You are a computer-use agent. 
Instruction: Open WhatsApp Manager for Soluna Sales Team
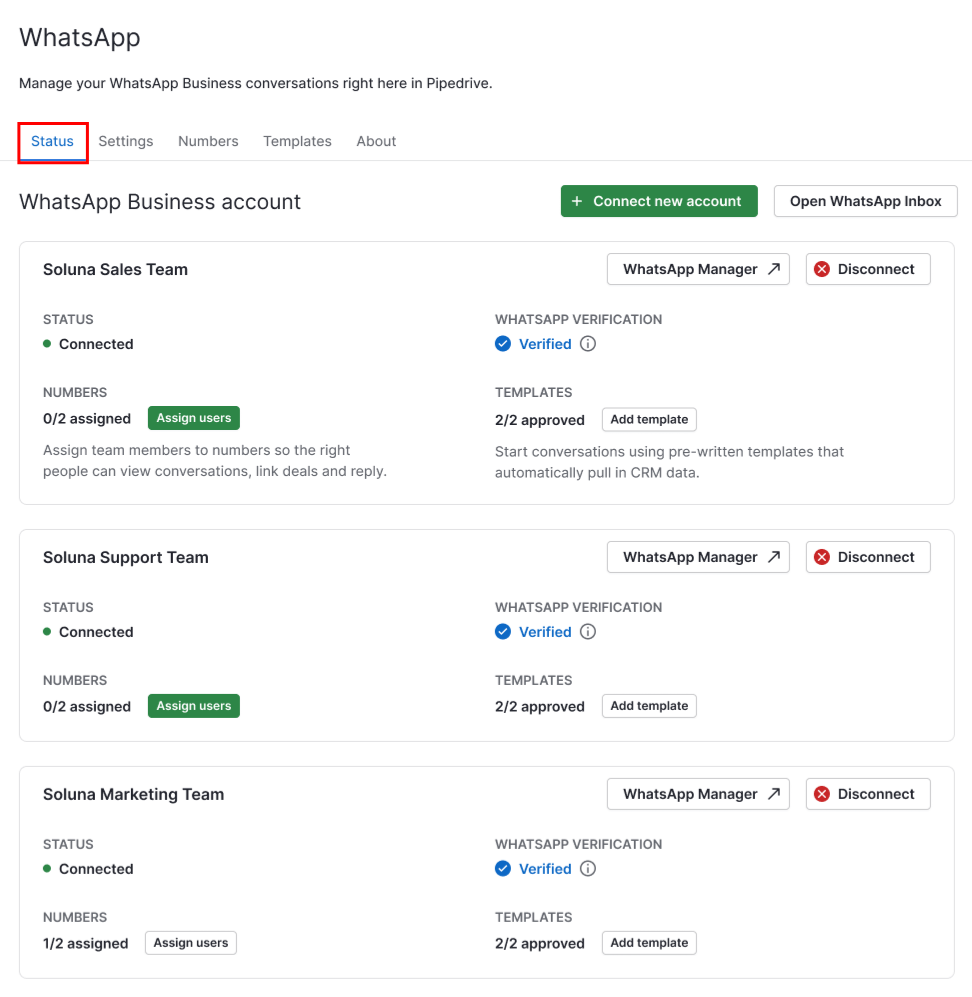pos(698,269)
